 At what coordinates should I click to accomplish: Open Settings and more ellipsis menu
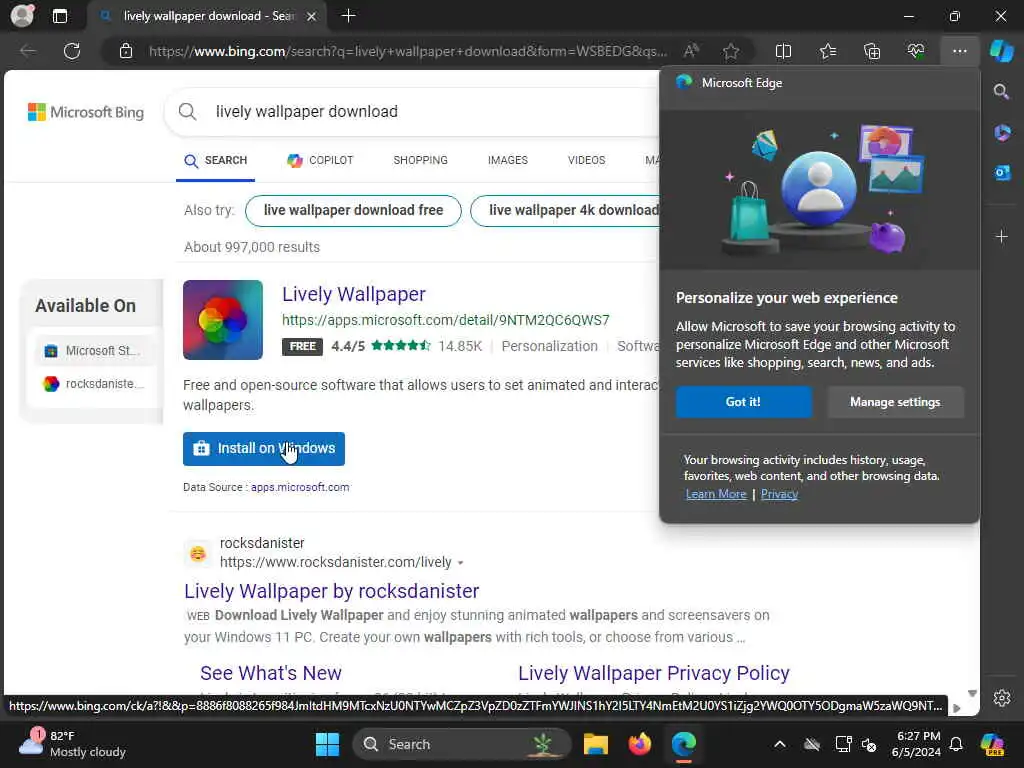click(959, 51)
